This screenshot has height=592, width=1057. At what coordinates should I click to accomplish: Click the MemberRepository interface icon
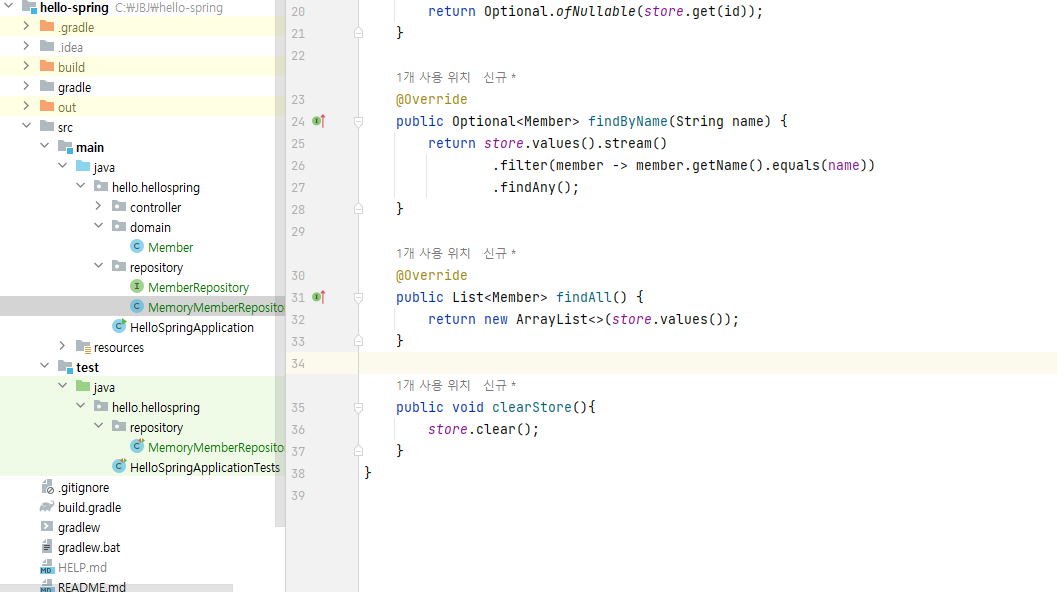tap(137, 287)
